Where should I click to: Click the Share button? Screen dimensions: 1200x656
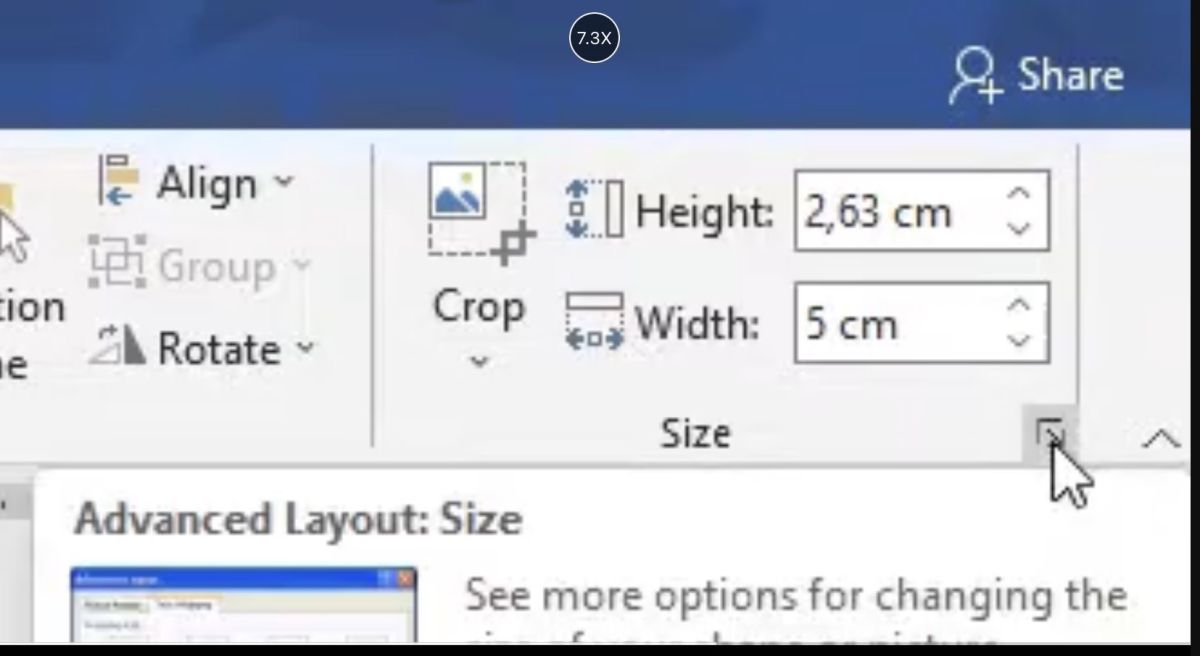[1036, 76]
